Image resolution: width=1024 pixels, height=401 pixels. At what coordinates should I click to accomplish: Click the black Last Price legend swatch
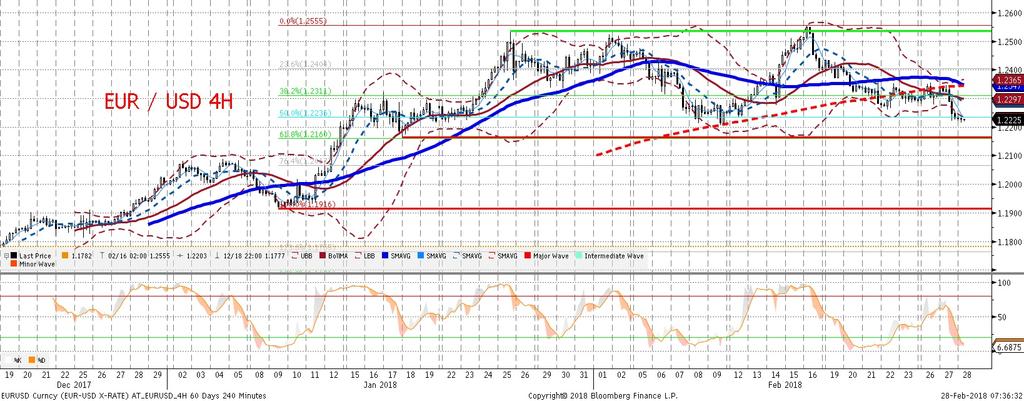tap(14, 256)
